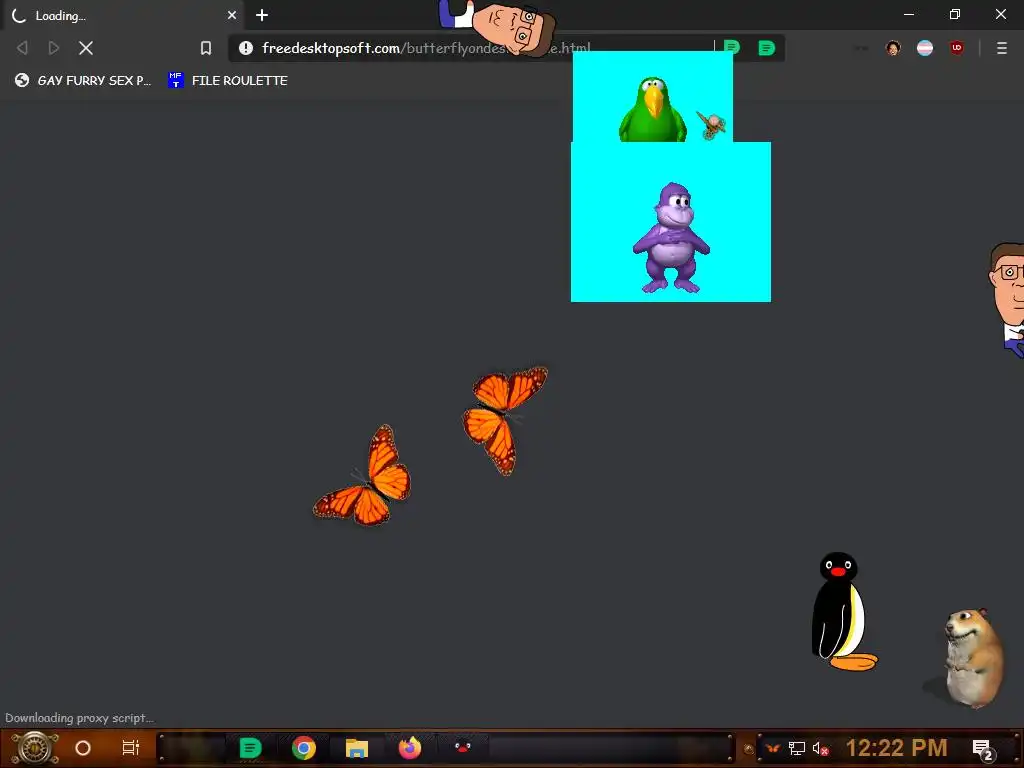Open the network tray icon
Image resolution: width=1024 pixels, height=768 pixels.
797,748
